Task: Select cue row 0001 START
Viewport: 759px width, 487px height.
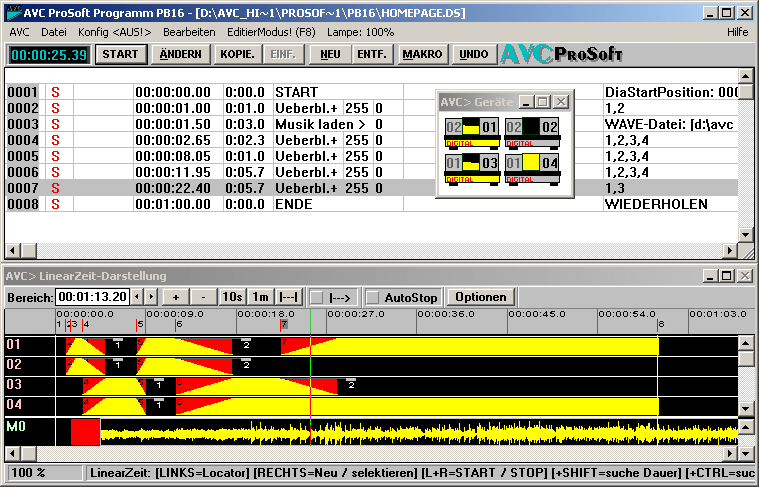Action: click(x=371, y=92)
